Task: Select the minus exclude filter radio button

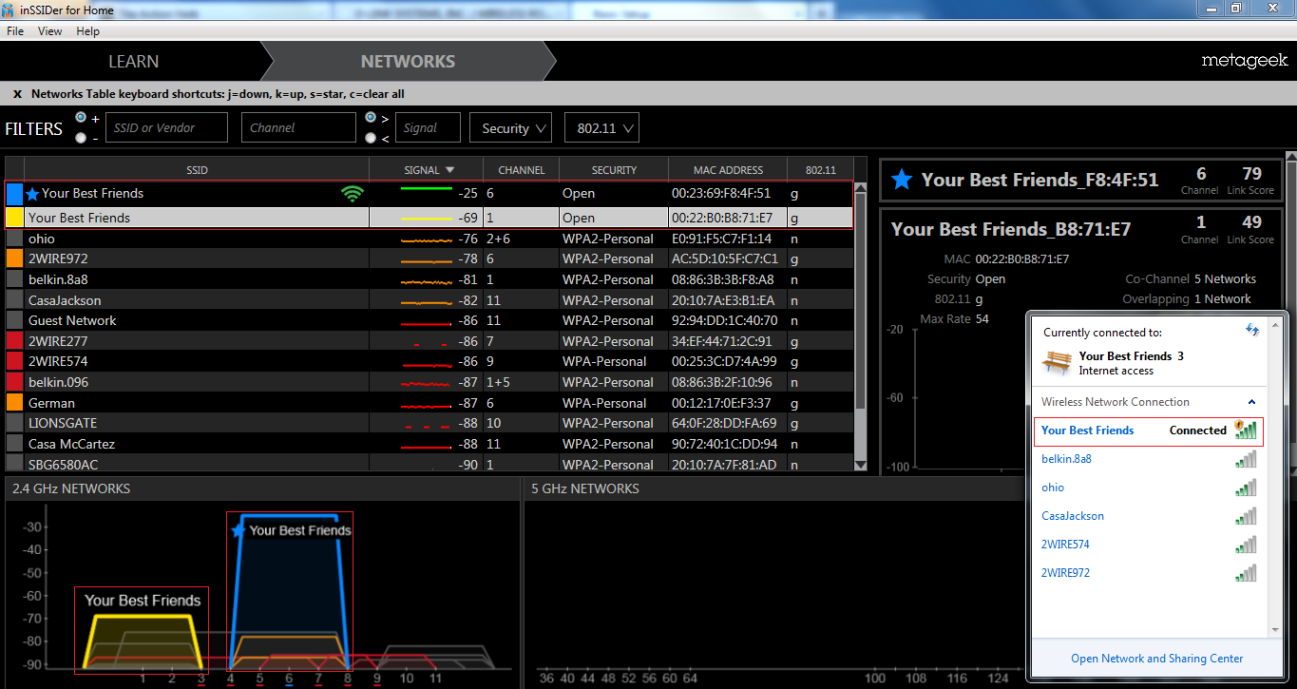Action: 81,138
